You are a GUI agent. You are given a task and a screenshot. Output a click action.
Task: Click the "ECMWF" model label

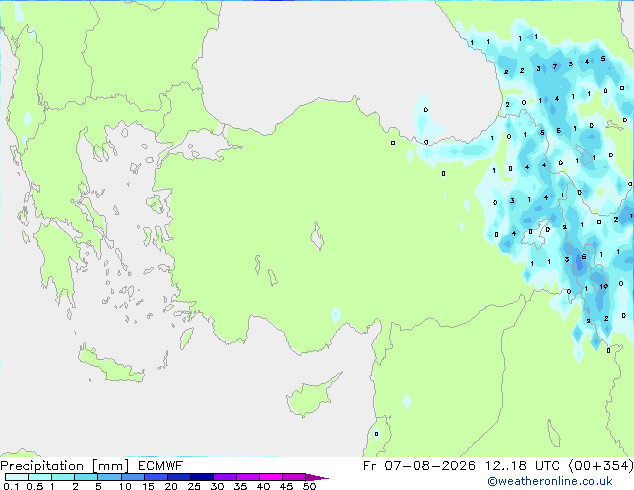coord(161,466)
